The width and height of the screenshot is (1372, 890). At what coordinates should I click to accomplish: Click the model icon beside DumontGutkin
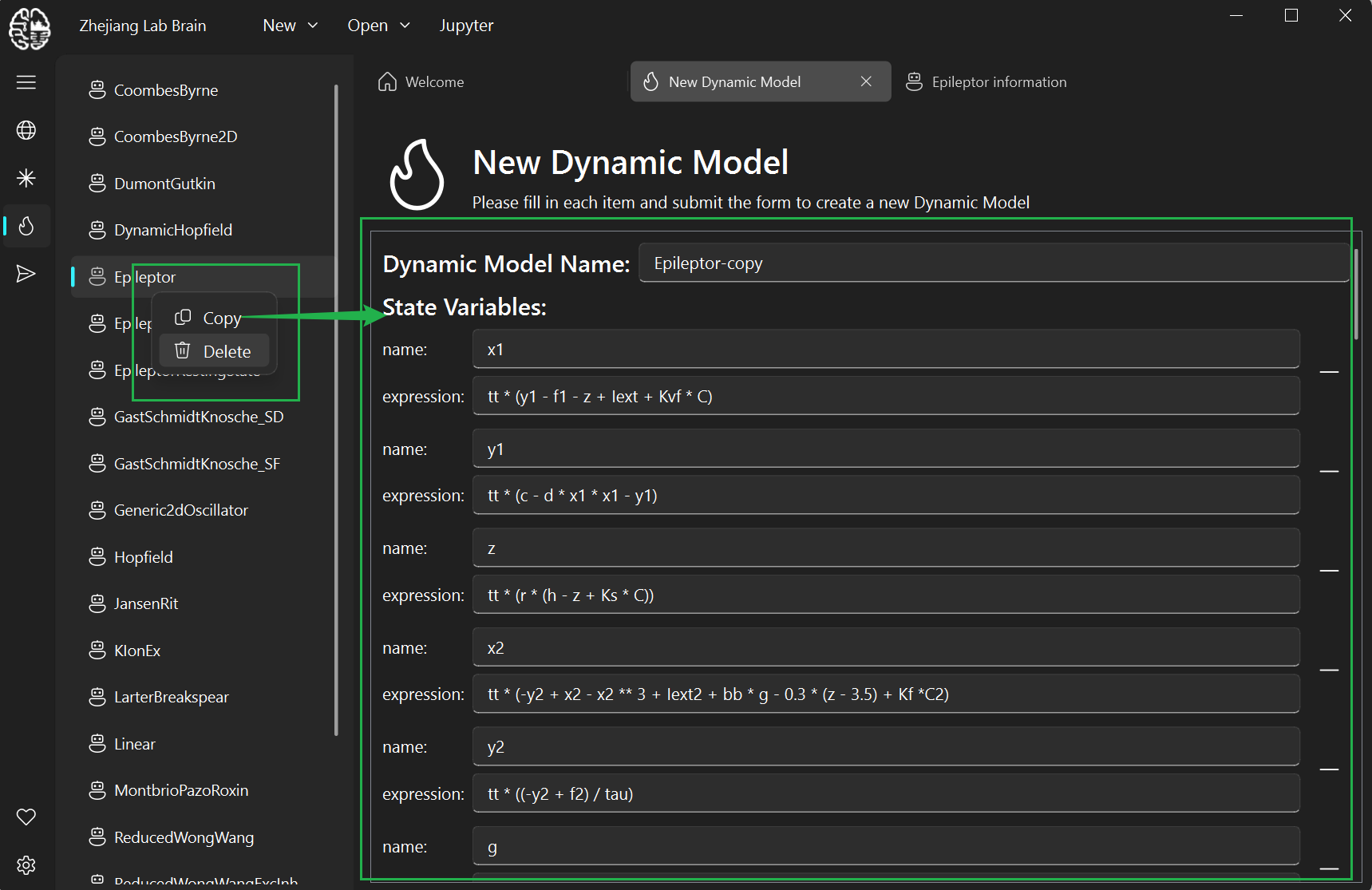[x=97, y=184]
